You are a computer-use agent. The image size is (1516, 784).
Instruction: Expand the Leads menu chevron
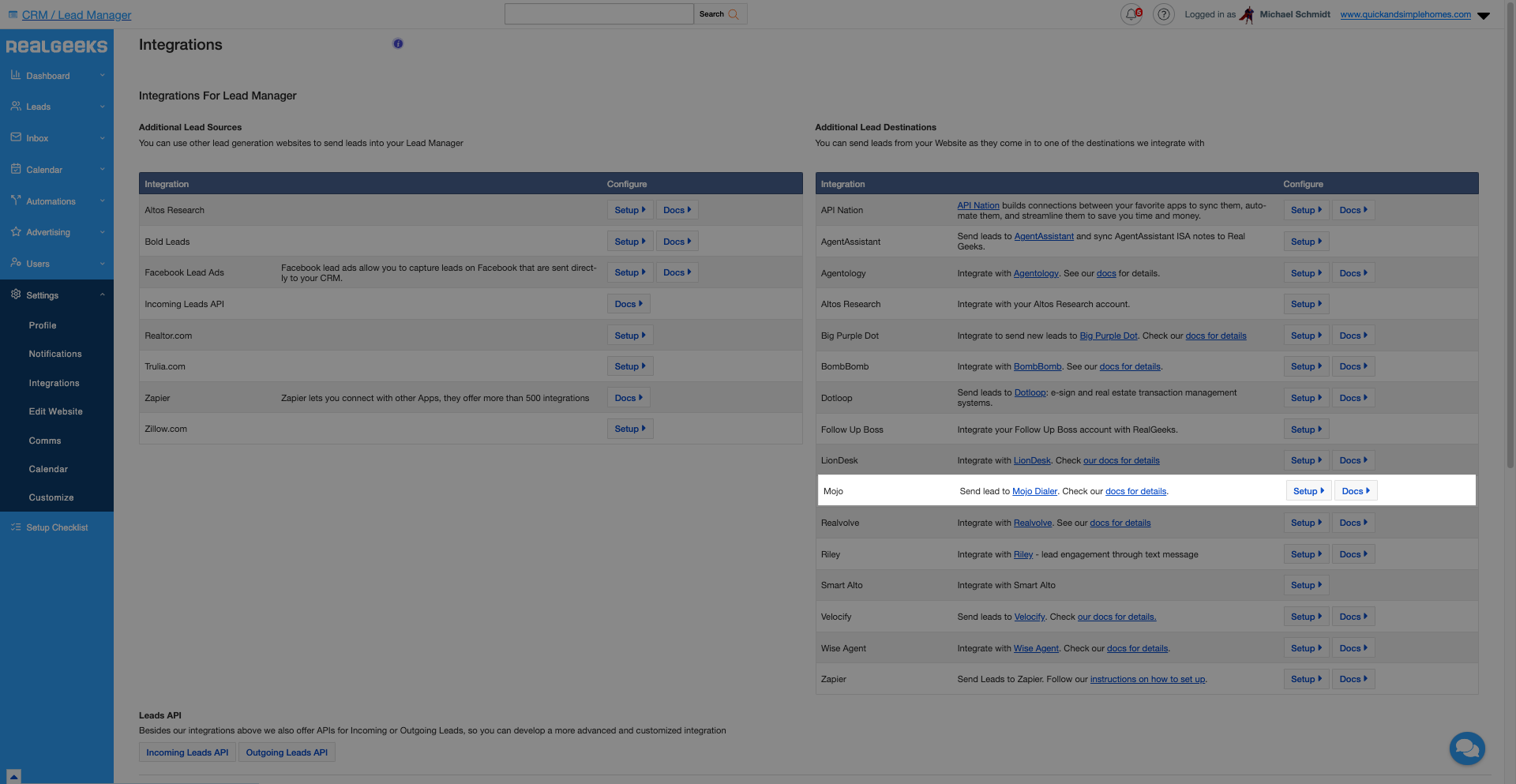pos(103,107)
